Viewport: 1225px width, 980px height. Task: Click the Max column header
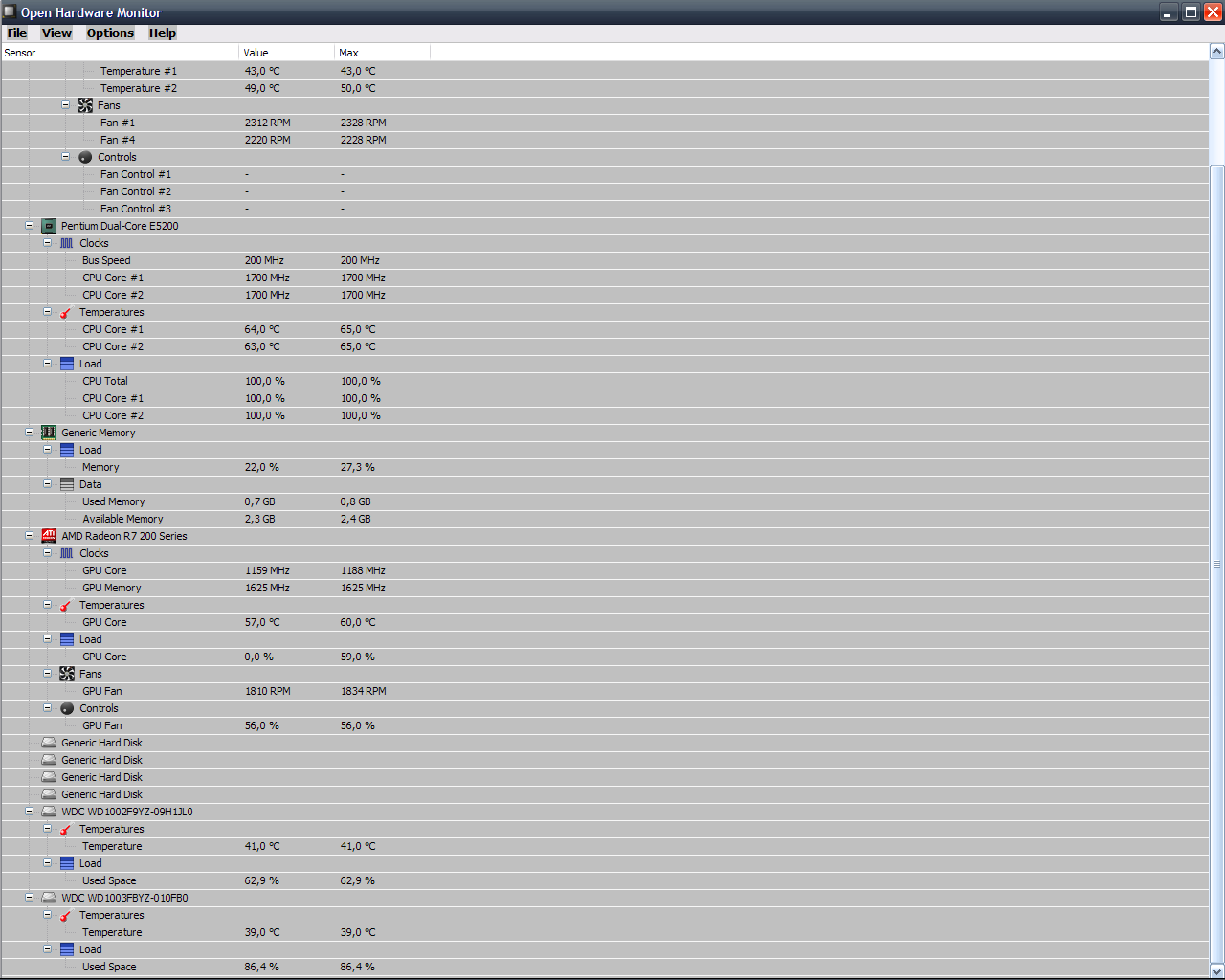[383, 53]
